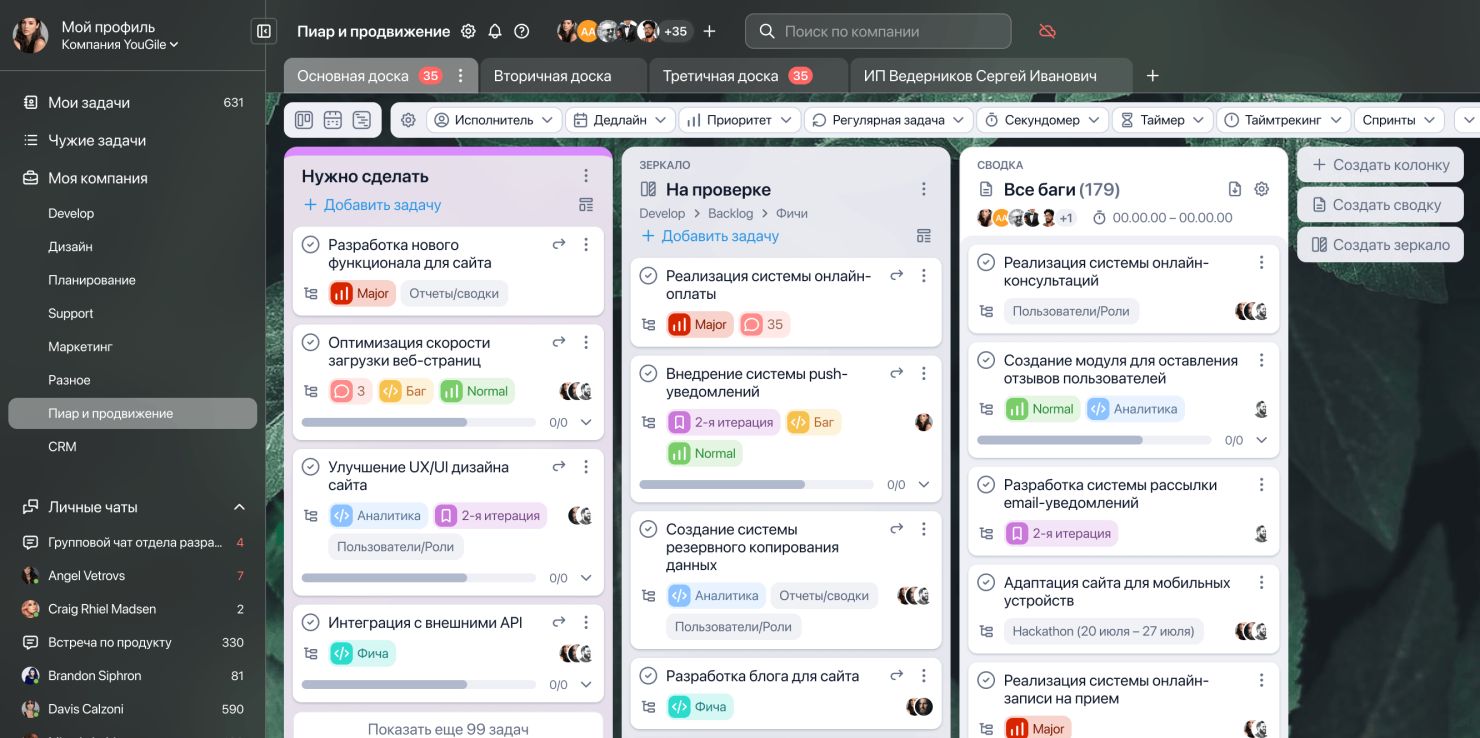The height and width of the screenshot is (738, 1480).
Task: Open the help question mark icon
Action: (521, 31)
